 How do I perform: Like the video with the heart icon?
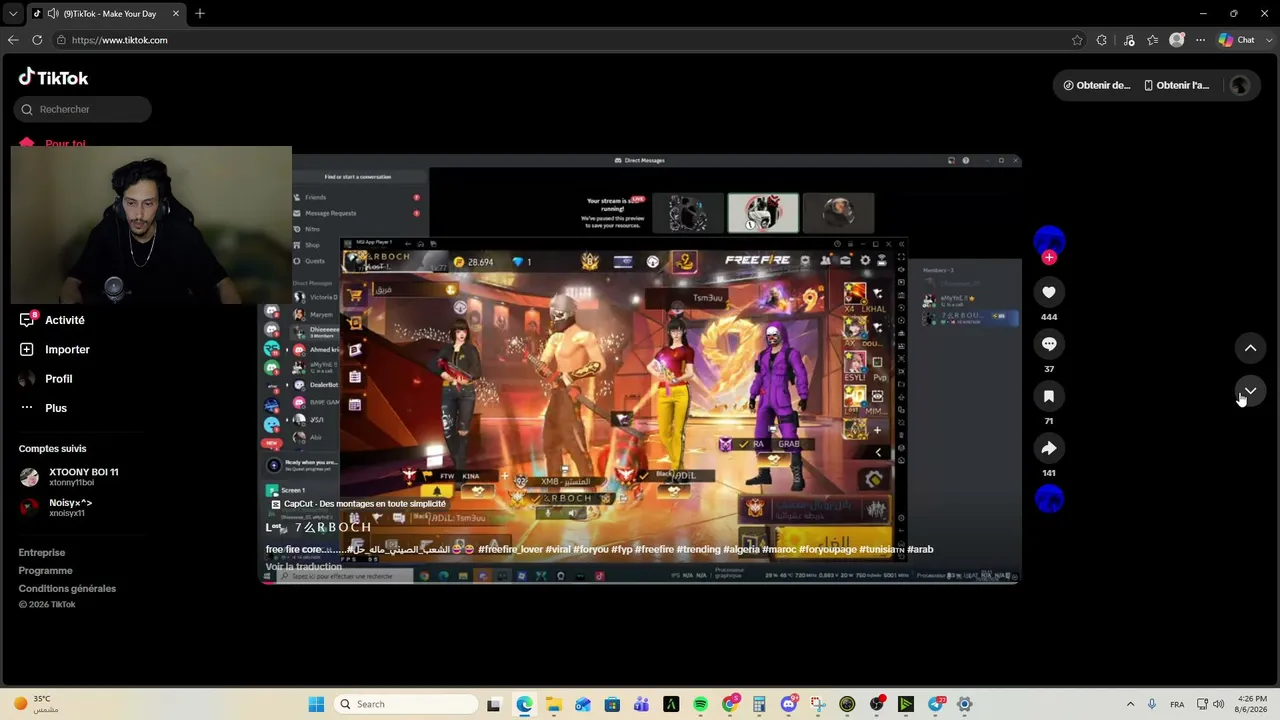pyautogui.click(x=1049, y=292)
